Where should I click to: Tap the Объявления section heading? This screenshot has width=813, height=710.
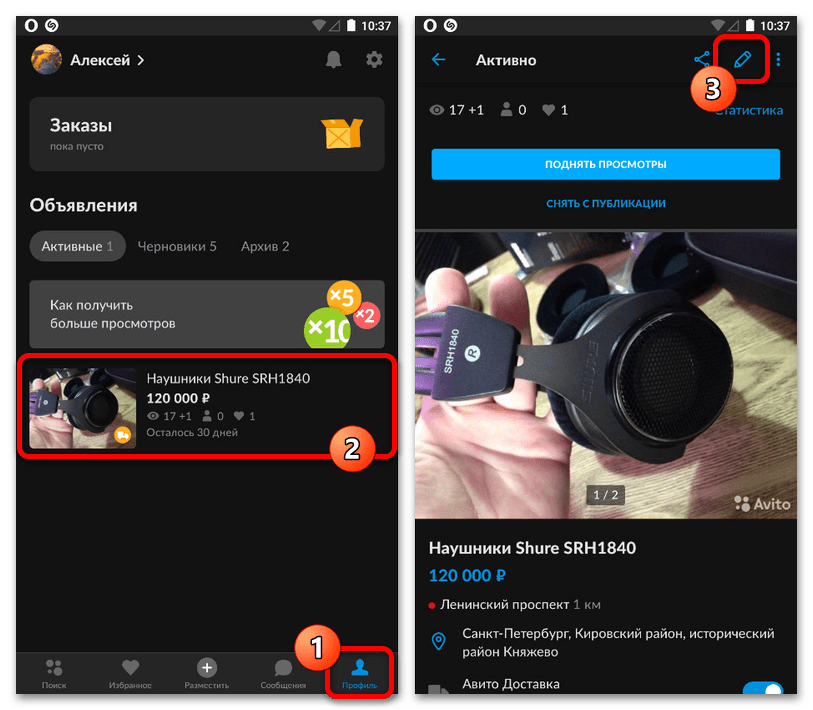tap(83, 205)
